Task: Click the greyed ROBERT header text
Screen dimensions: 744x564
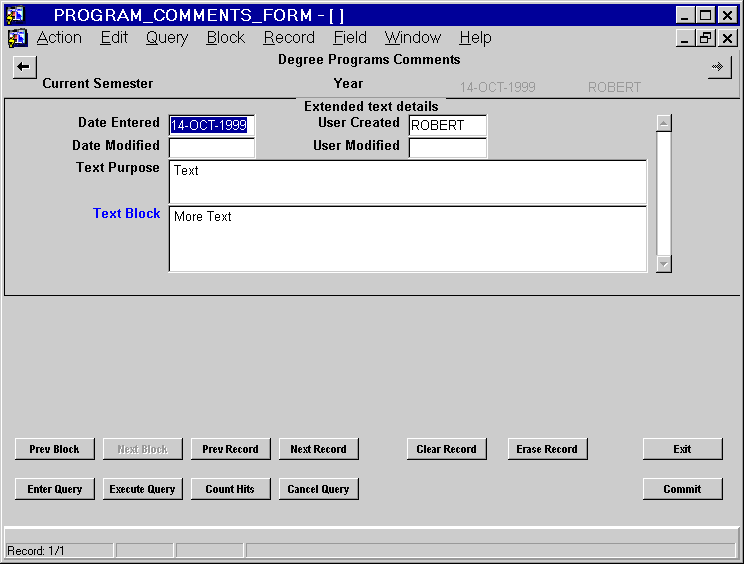Action: pos(614,87)
